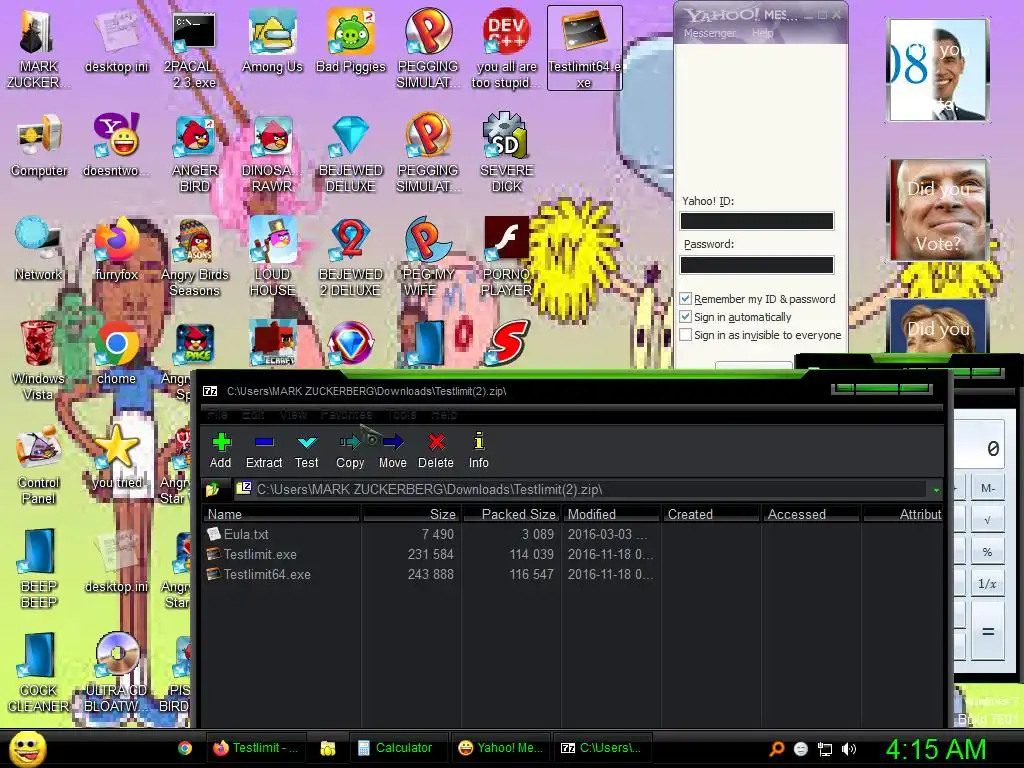Viewport: 1024px width, 768px height.
Task: Open Help menu in Yahoo Messenger window
Action: tap(762, 33)
